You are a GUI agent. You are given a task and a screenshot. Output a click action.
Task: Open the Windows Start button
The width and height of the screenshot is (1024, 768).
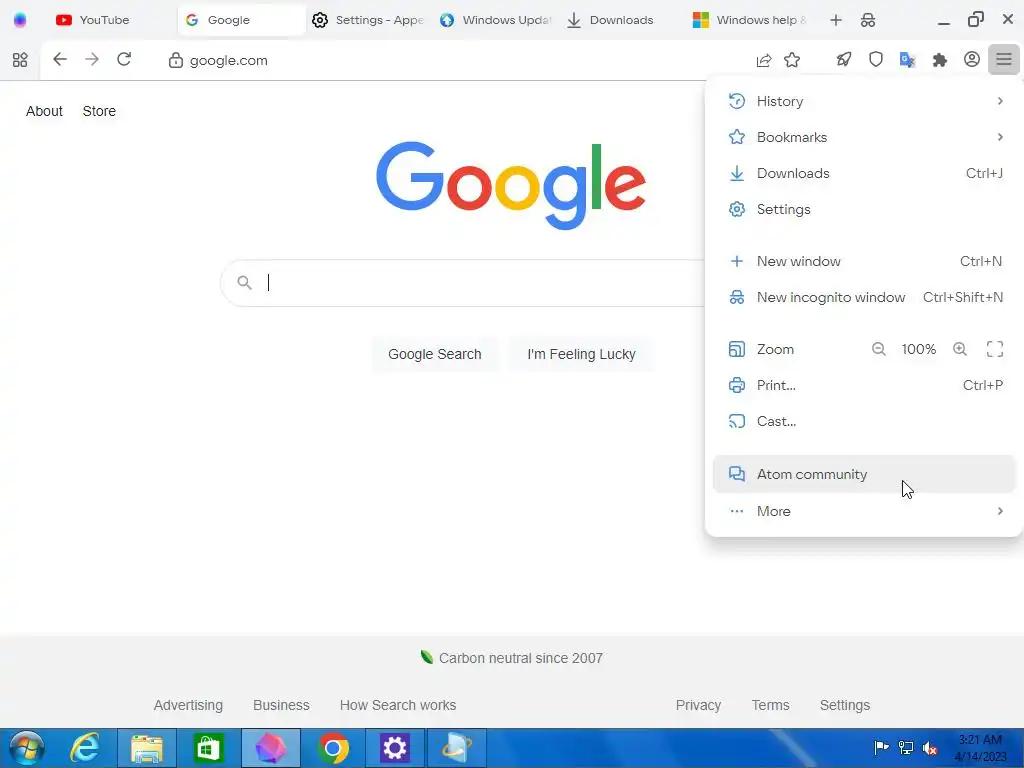click(27, 748)
